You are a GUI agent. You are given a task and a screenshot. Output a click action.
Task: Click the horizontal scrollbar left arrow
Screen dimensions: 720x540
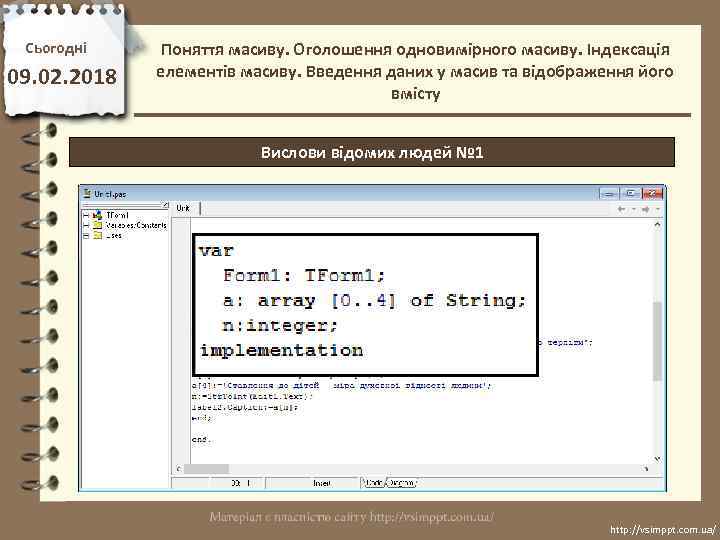pyautogui.click(x=179, y=469)
